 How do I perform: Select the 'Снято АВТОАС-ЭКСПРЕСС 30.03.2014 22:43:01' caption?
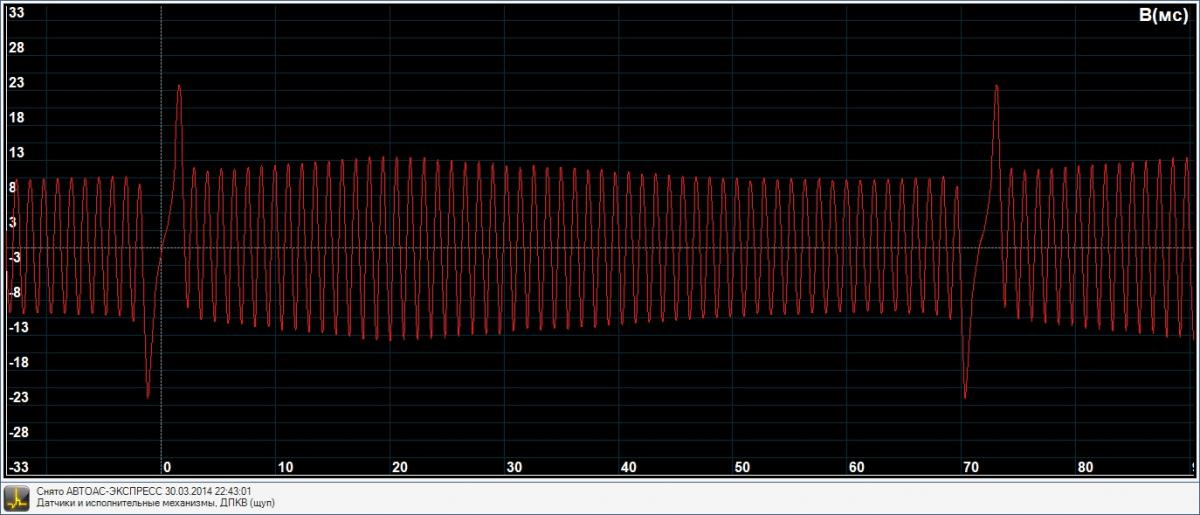[x=143, y=492]
